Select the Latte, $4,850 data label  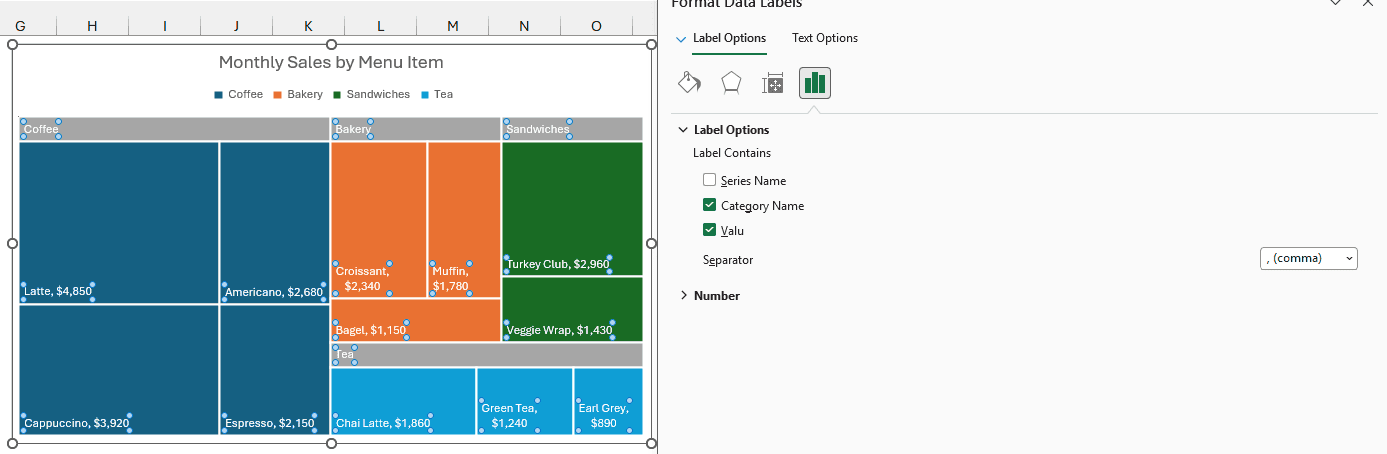[58, 292]
